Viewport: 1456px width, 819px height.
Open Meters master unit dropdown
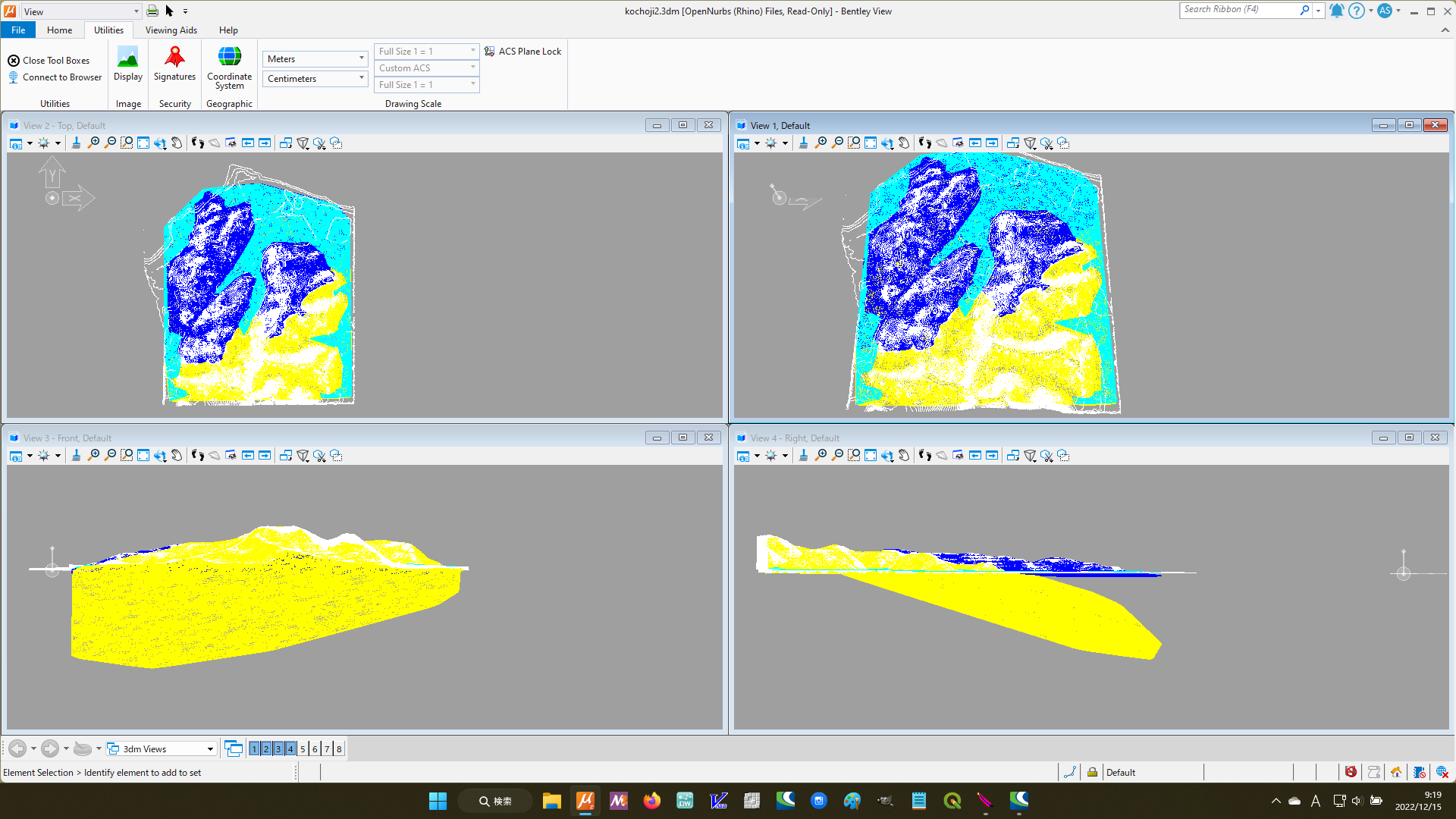(x=315, y=59)
